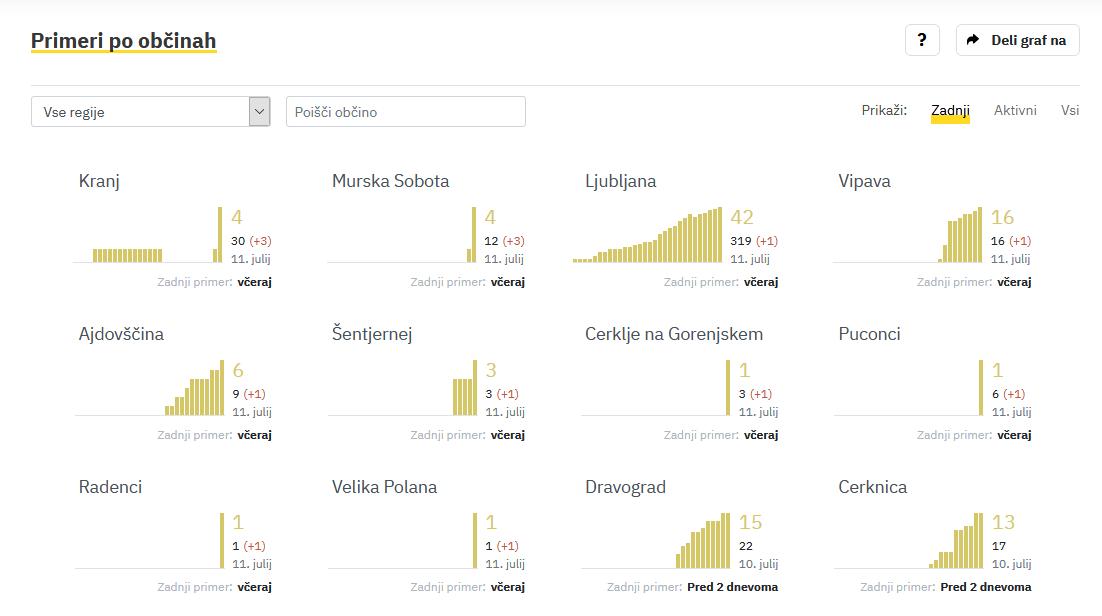This screenshot has width=1102, height=616.
Task: Click the question mark help button
Action: pos(921,40)
